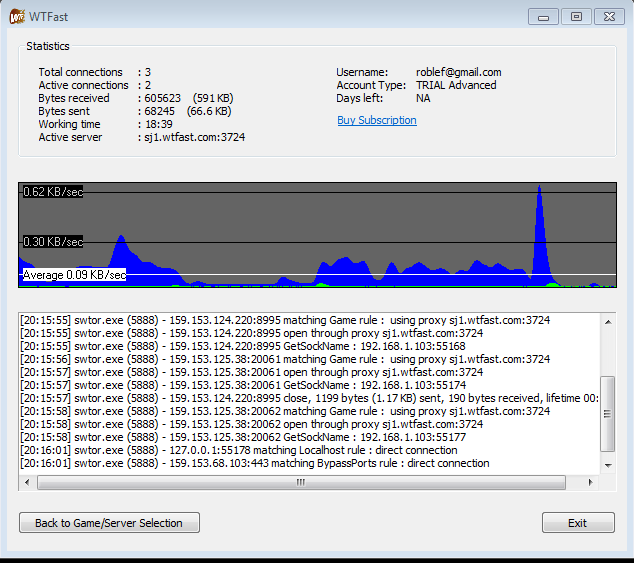634x563 pixels.
Task: Select log line matching Localhost rule
Action: click(x=239, y=450)
